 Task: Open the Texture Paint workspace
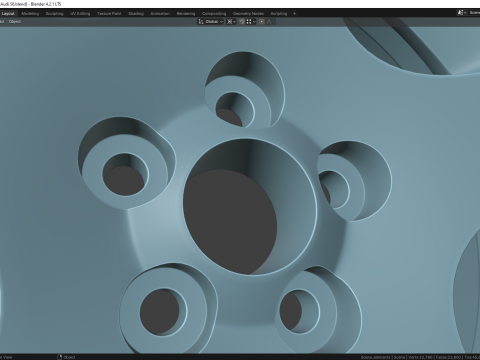point(109,14)
